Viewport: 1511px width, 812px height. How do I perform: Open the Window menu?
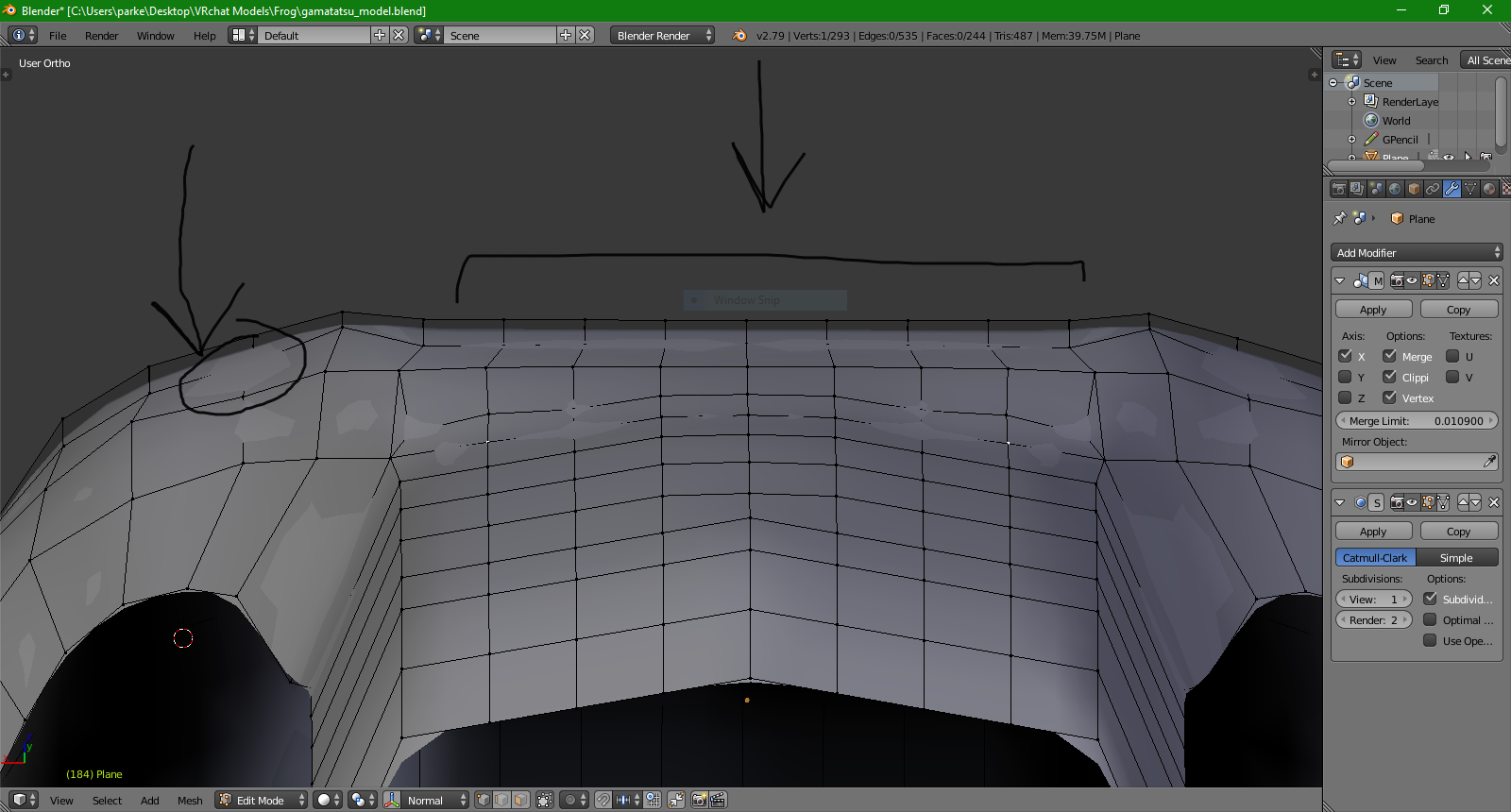(x=156, y=35)
